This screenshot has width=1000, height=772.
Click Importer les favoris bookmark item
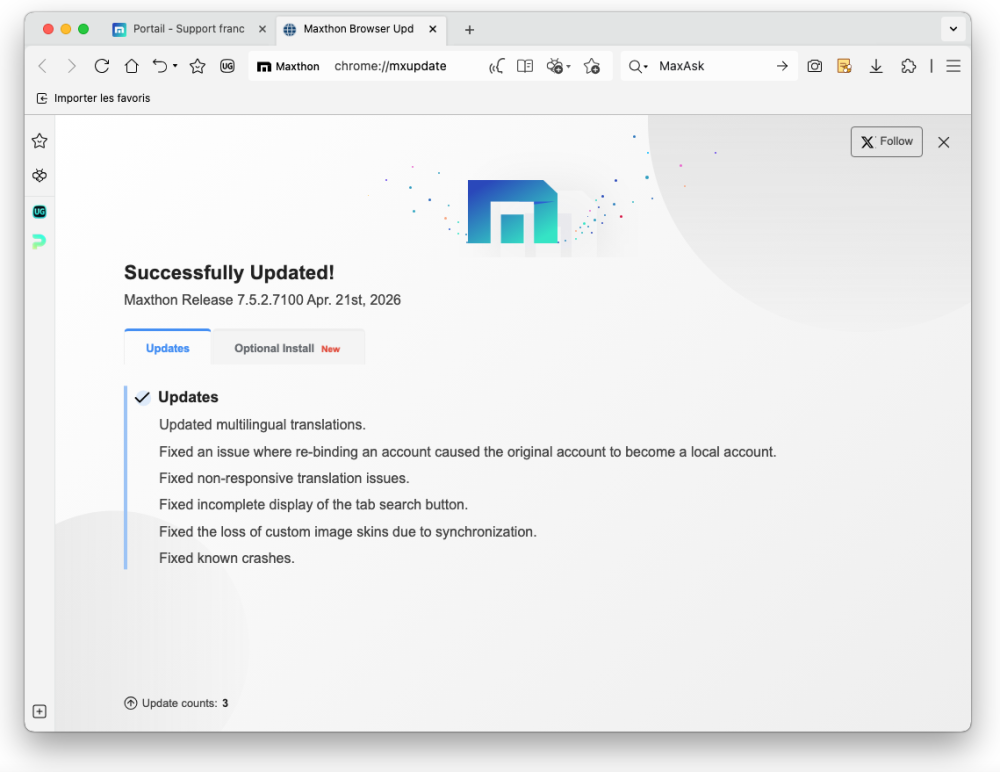tap(93, 98)
